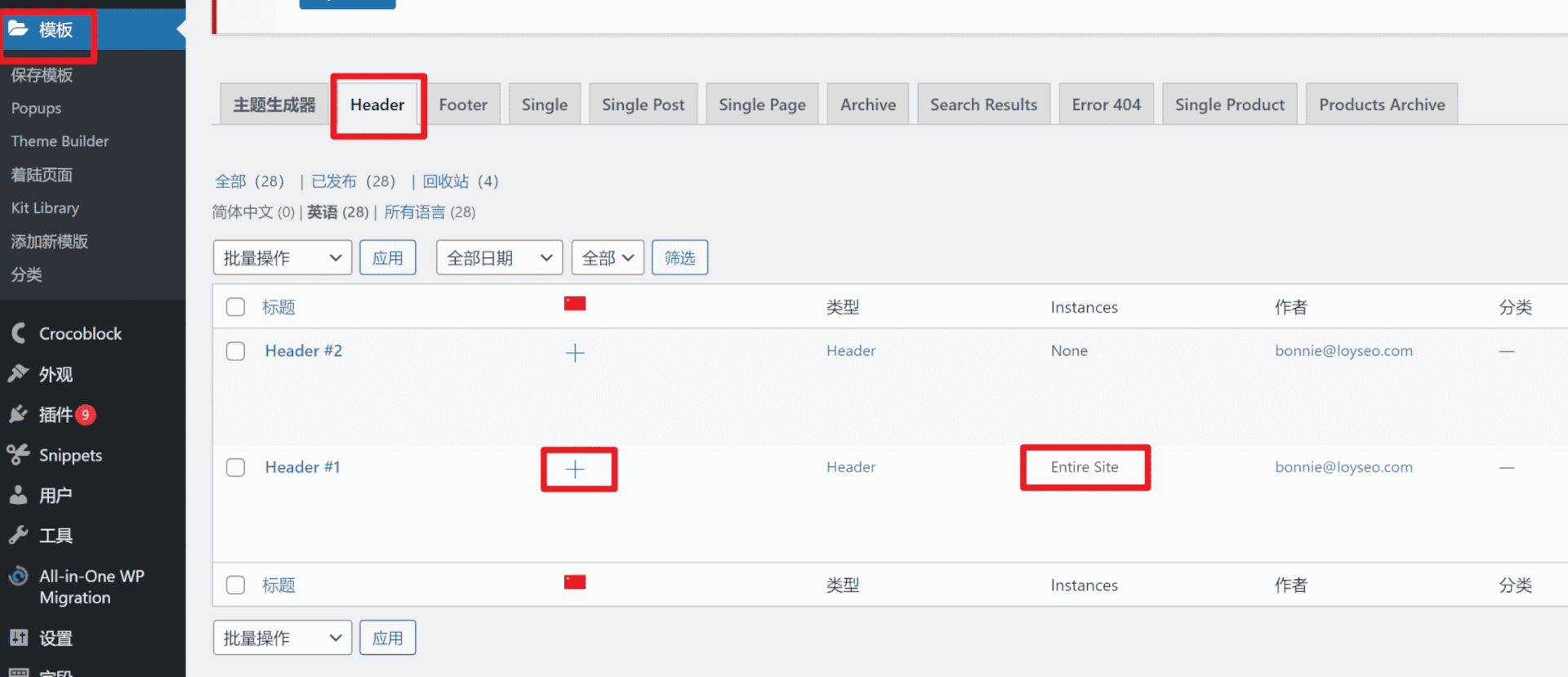The width and height of the screenshot is (1568, 677).
Task: Open the top 批量操作 bulk actions dropdown
Action: (x=282, y=258)
